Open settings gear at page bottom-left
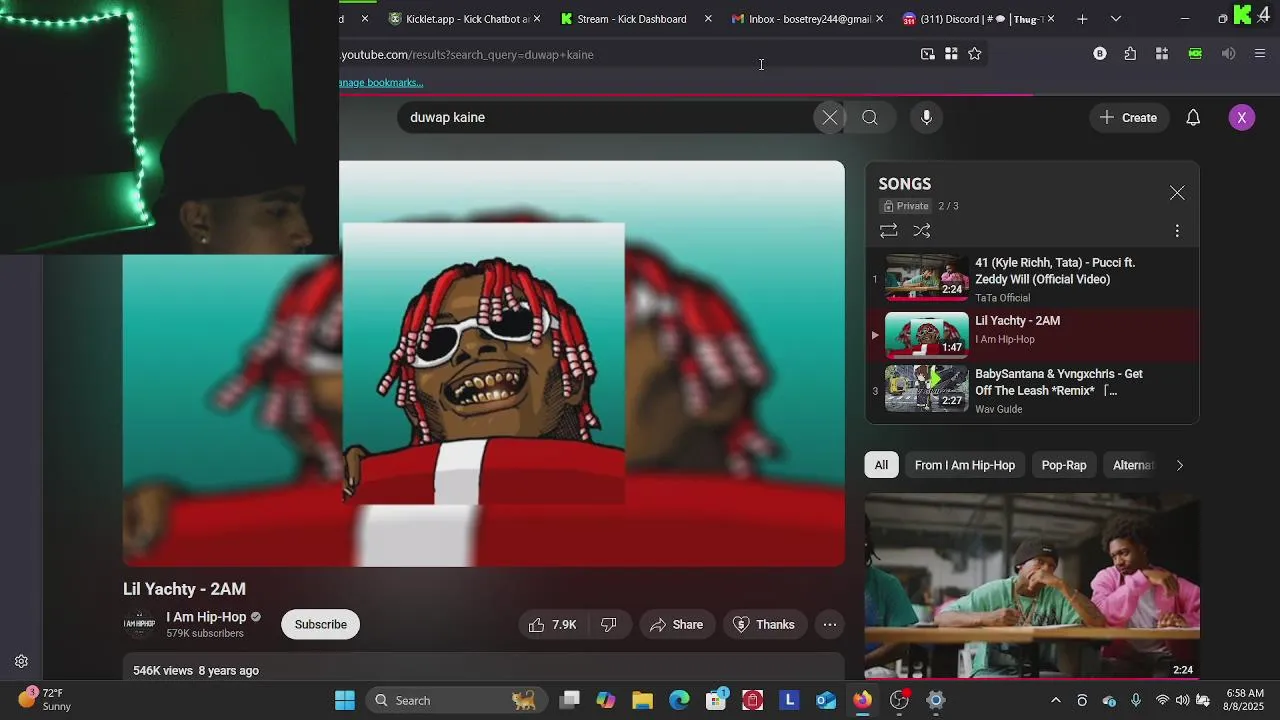 21,662
